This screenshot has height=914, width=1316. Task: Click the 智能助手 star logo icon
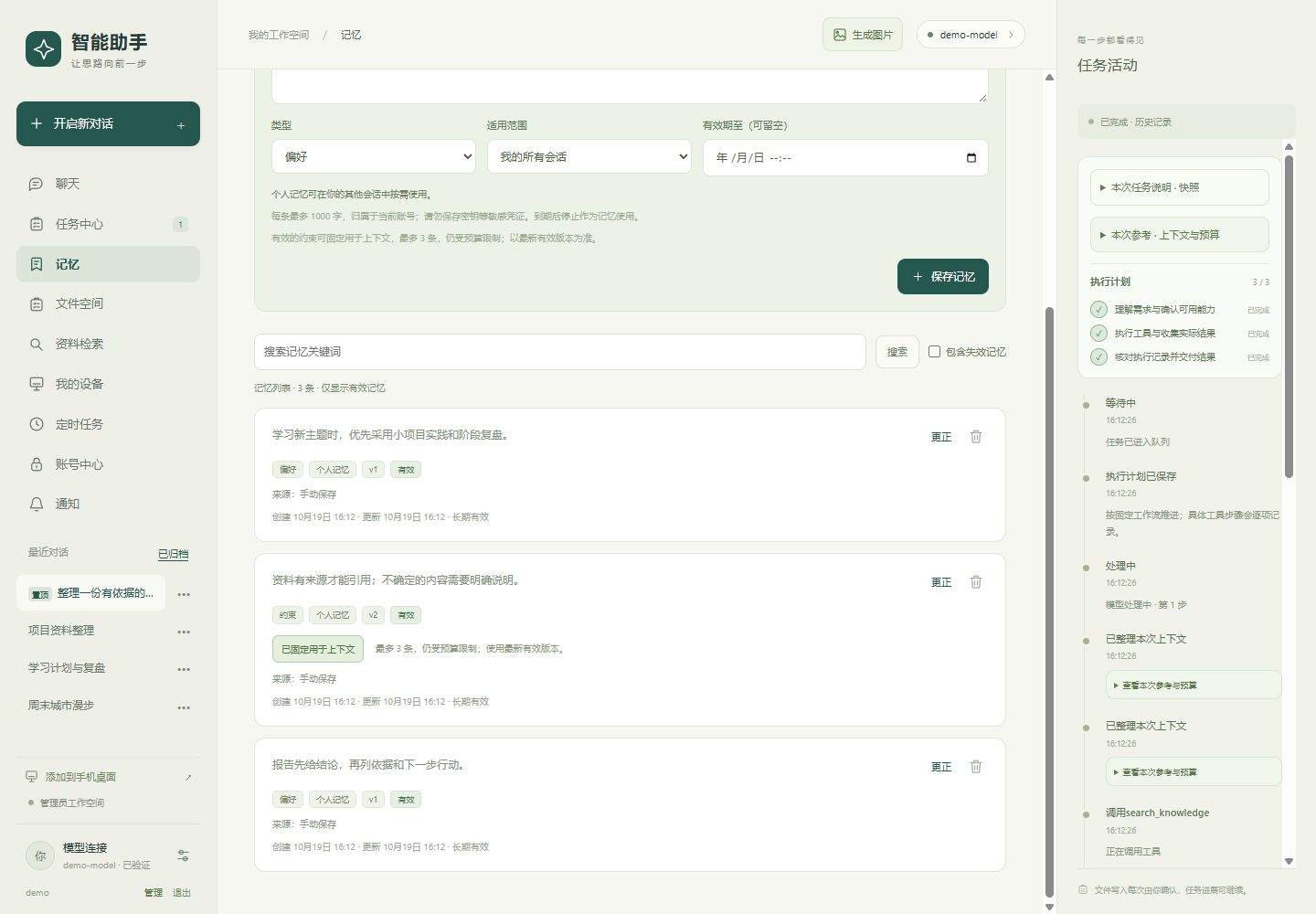click(43, 49)
